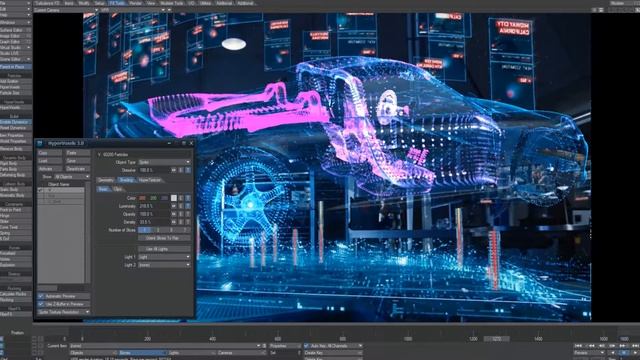
Task: Toggle Auto Key checkbox
Action: tap(307, 346)
